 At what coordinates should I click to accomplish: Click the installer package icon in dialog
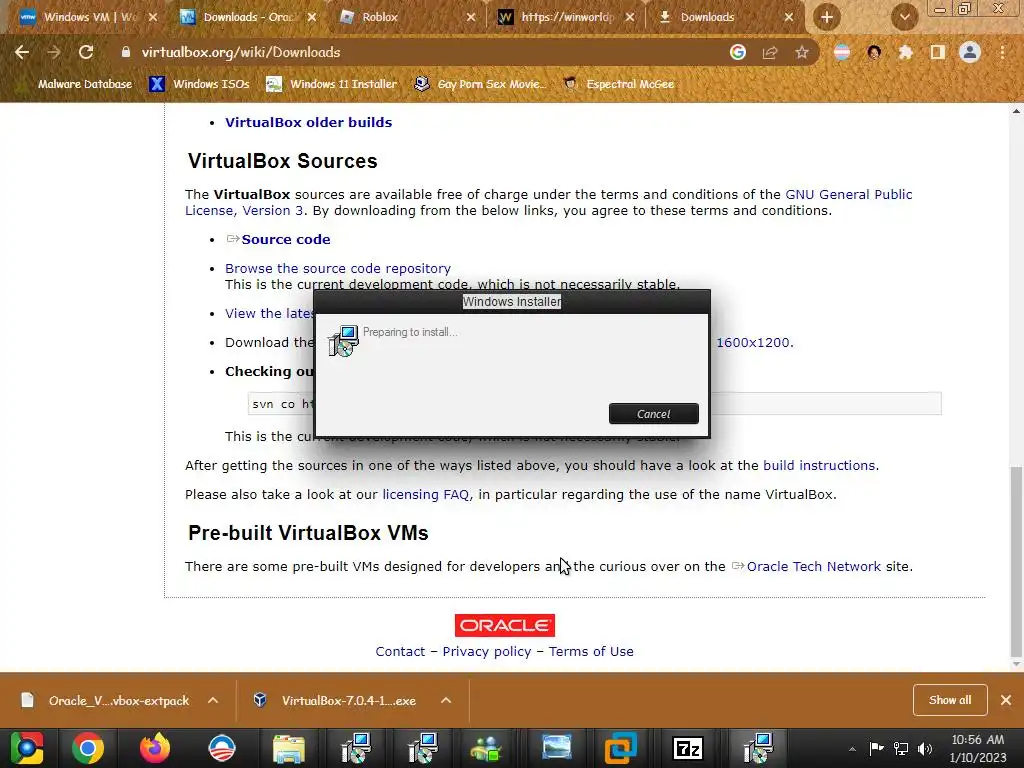[343, 340]
